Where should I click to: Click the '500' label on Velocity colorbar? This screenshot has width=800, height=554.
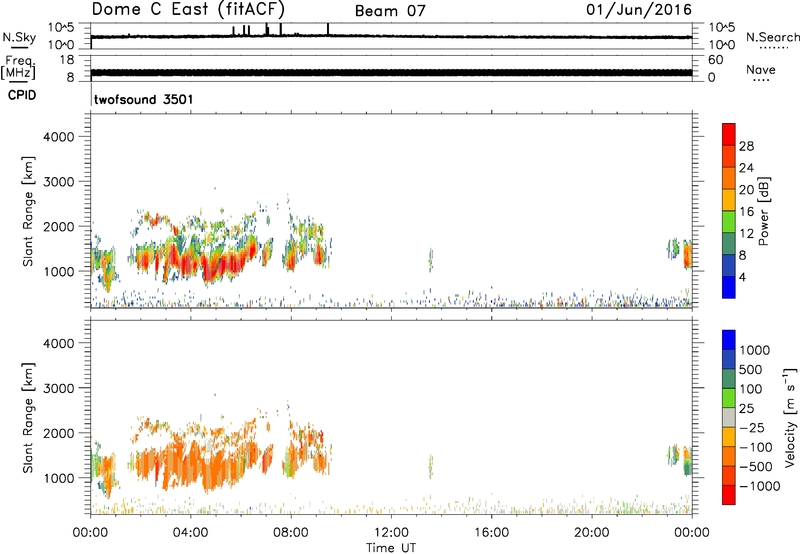pos(752,370)
